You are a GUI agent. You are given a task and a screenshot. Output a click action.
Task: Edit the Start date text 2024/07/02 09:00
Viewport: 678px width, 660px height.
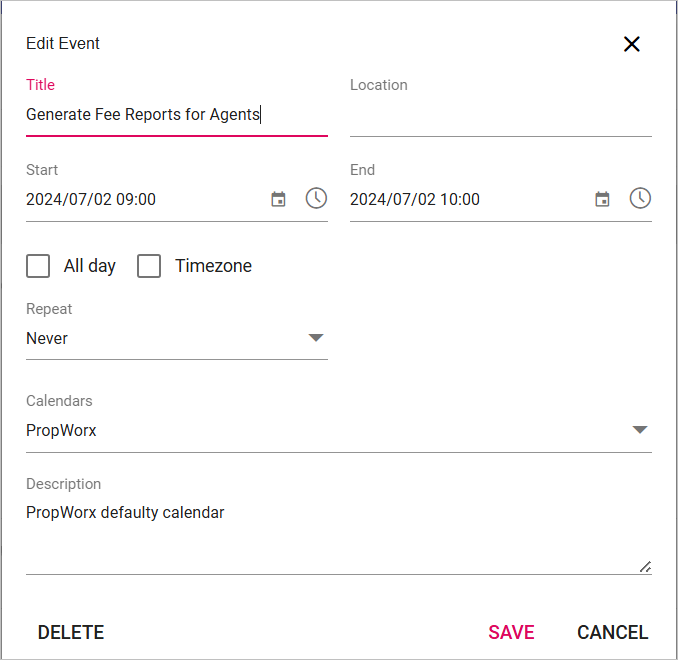click(x=91, y=199)
